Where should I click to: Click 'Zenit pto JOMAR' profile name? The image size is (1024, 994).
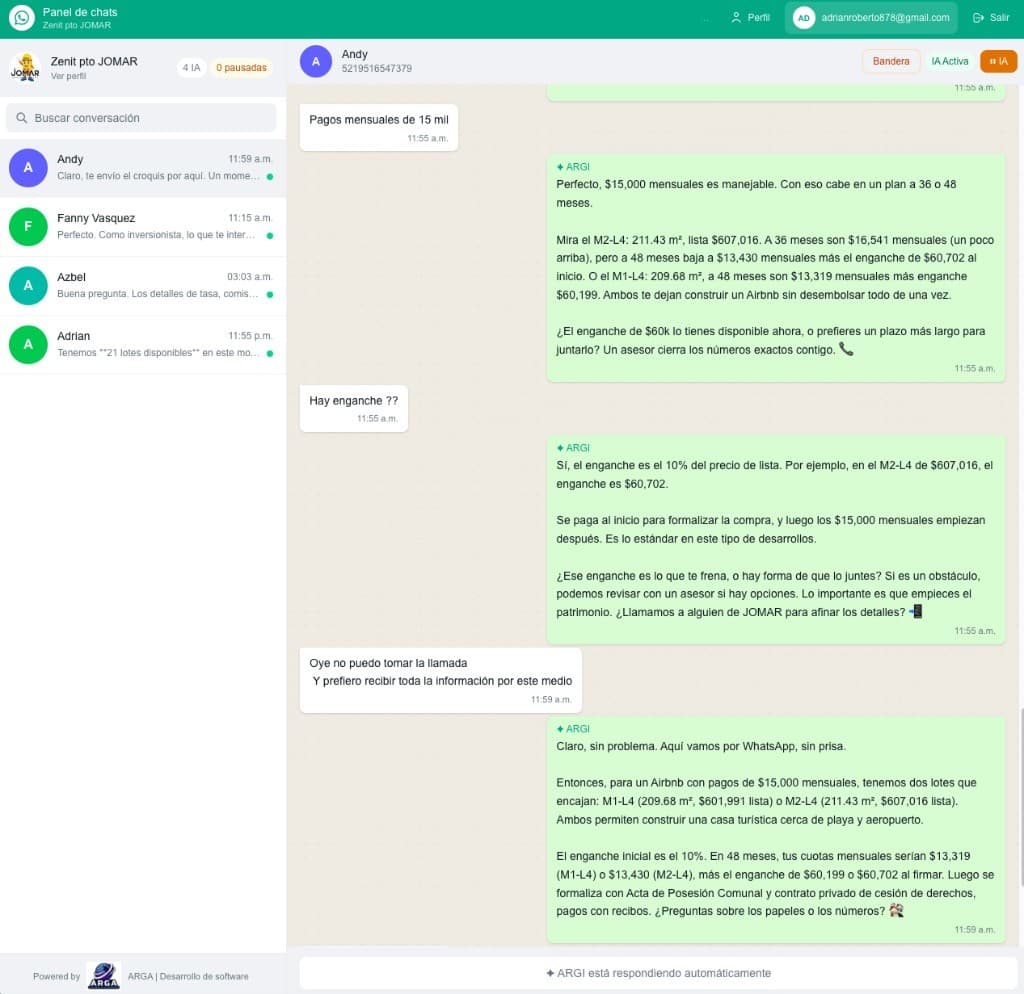(94, 61)
